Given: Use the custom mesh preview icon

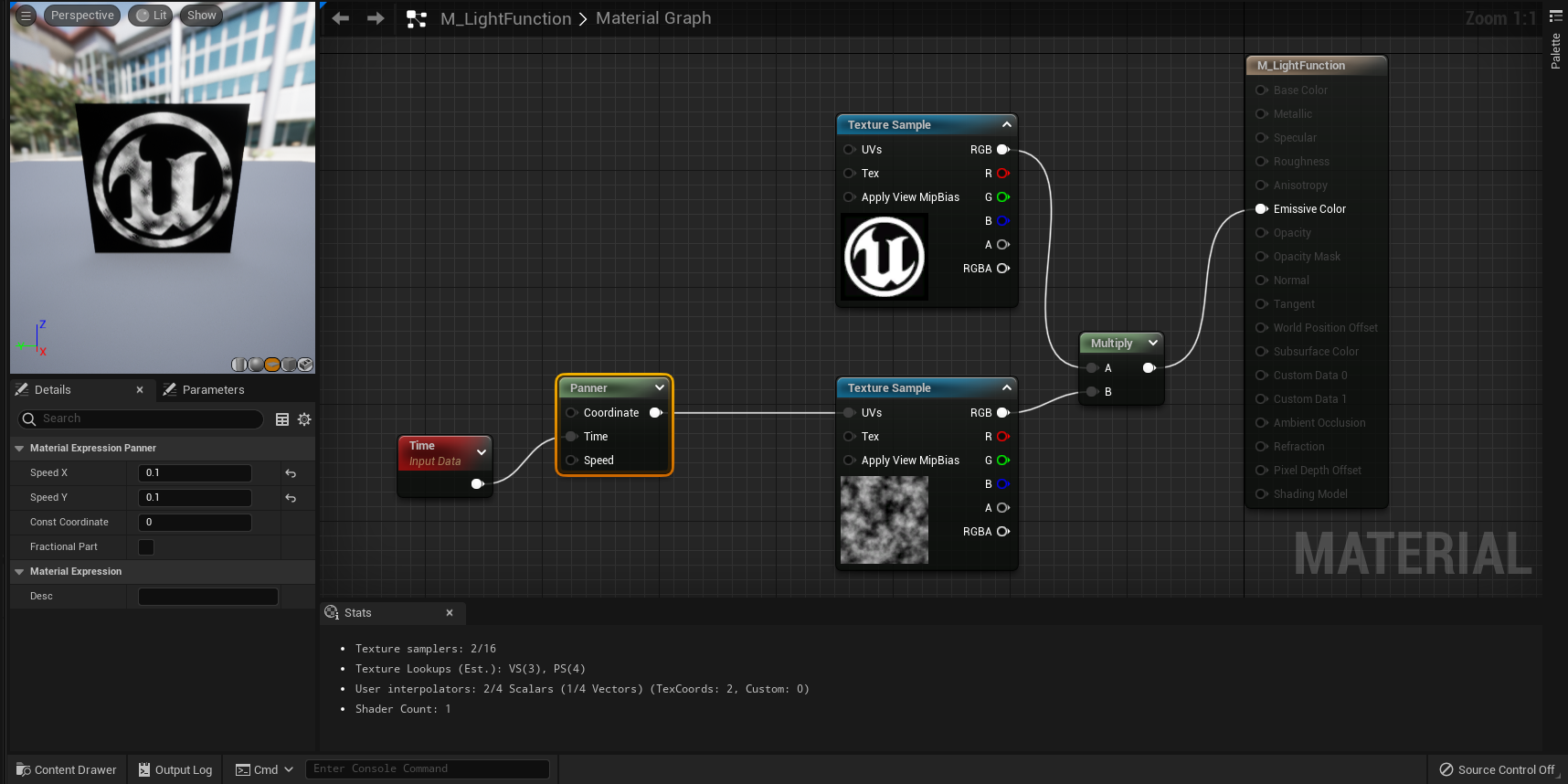Looking at the screenshot, I should (305, 365).
